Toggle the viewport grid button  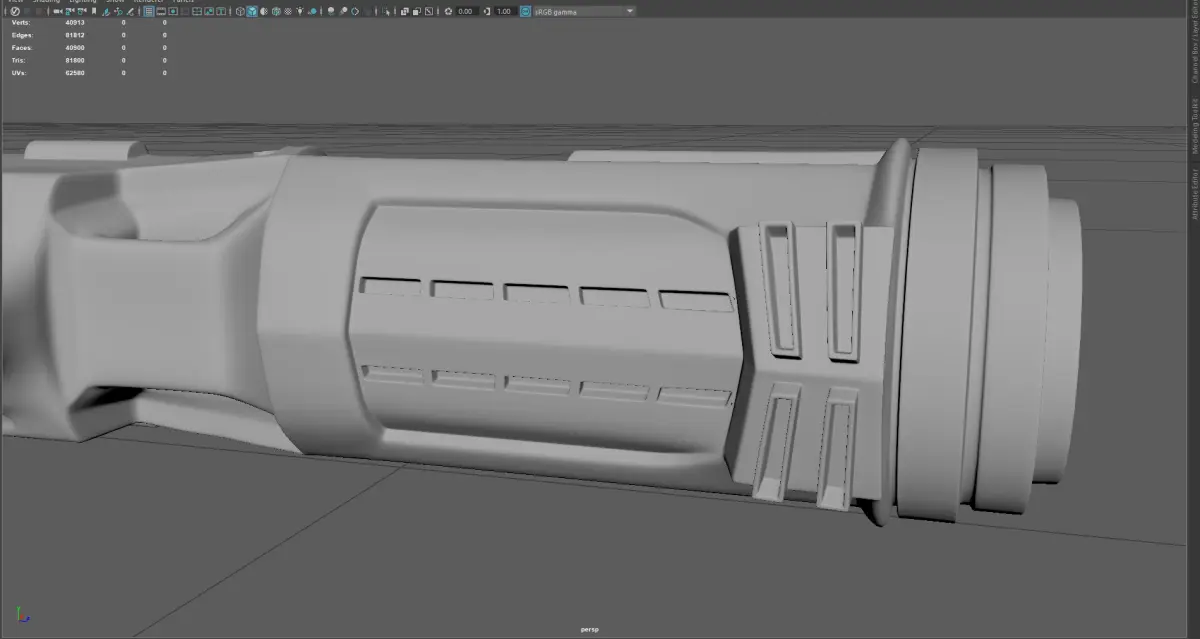tap(149, 11)
